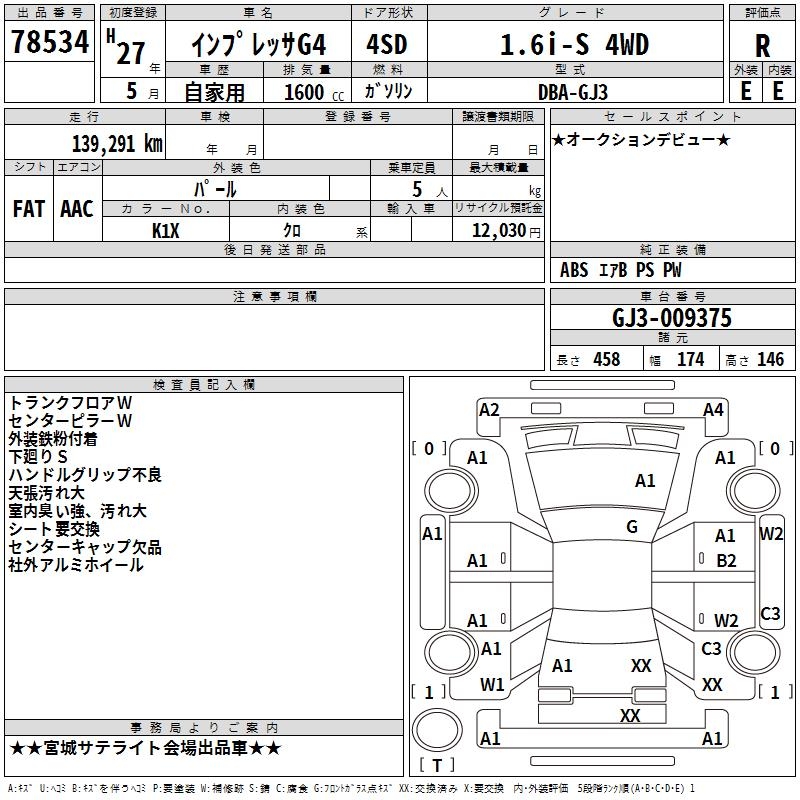Click the W1 rear-left quarter mark
Viewport: 800px width, 800px height.
click(492, 685)
